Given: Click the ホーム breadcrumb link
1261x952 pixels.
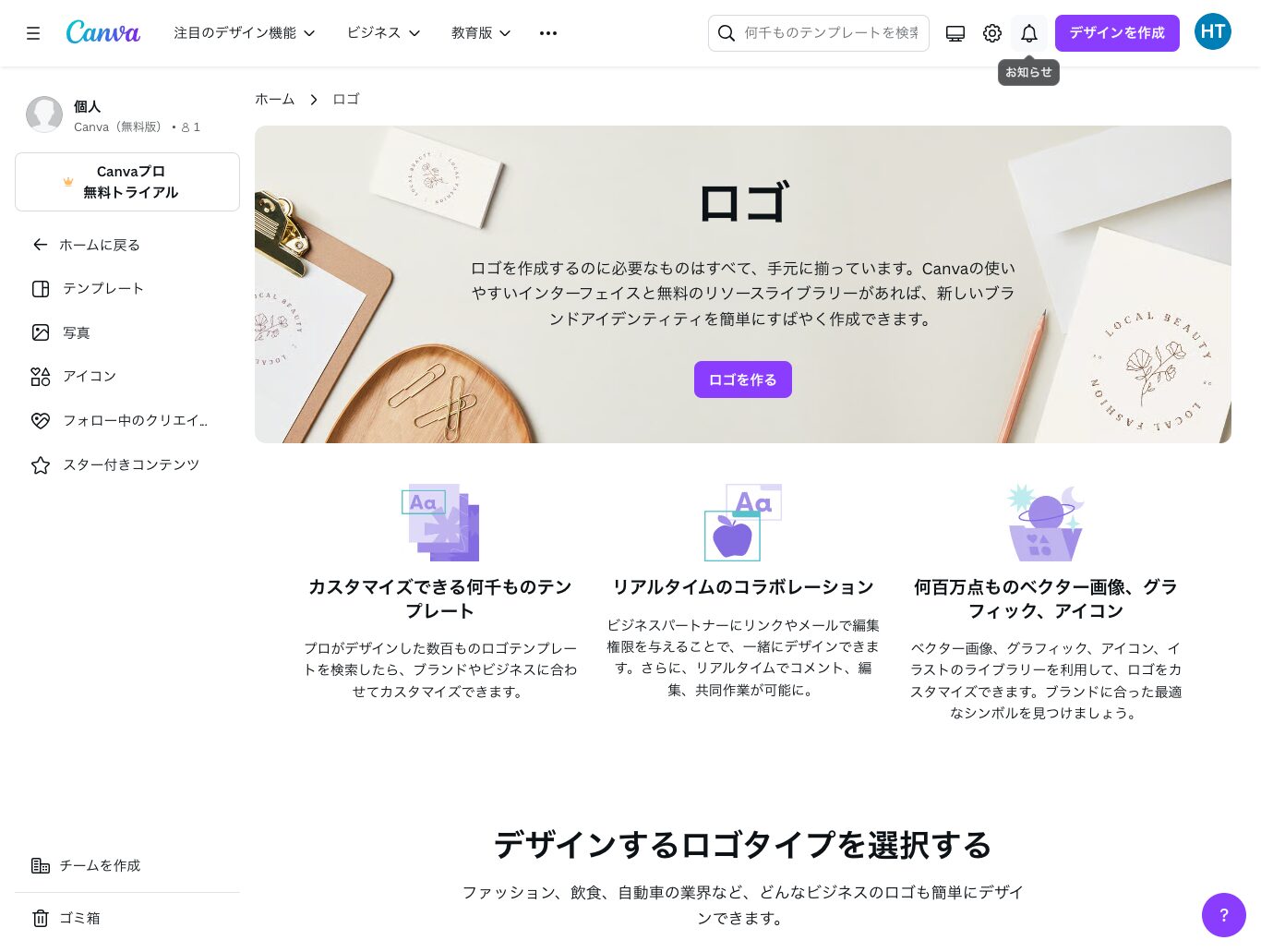Looking at the screenshot, I should coord(275,99).
